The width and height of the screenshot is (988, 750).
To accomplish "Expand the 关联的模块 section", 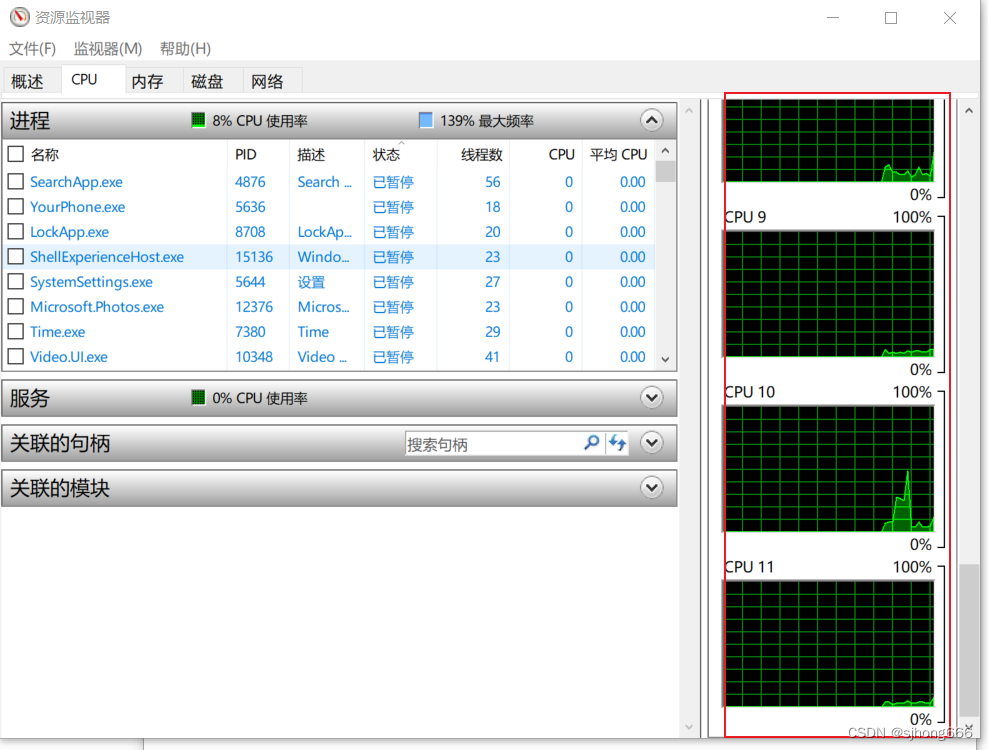I will click(652, 487).
